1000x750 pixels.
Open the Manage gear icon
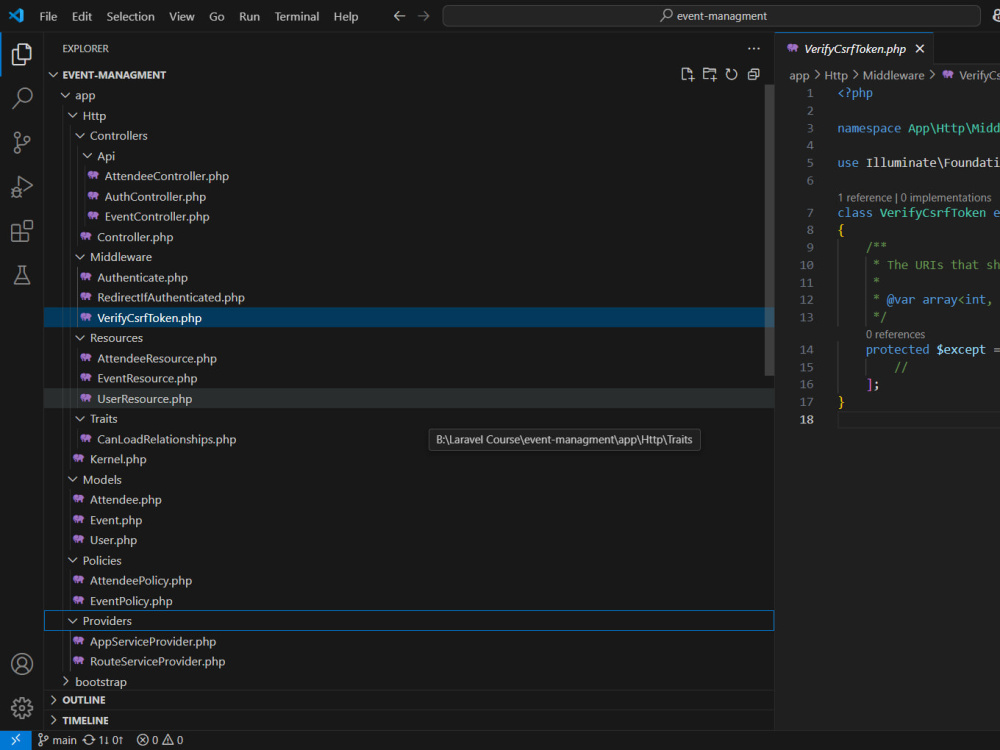(x=22, y=708)
